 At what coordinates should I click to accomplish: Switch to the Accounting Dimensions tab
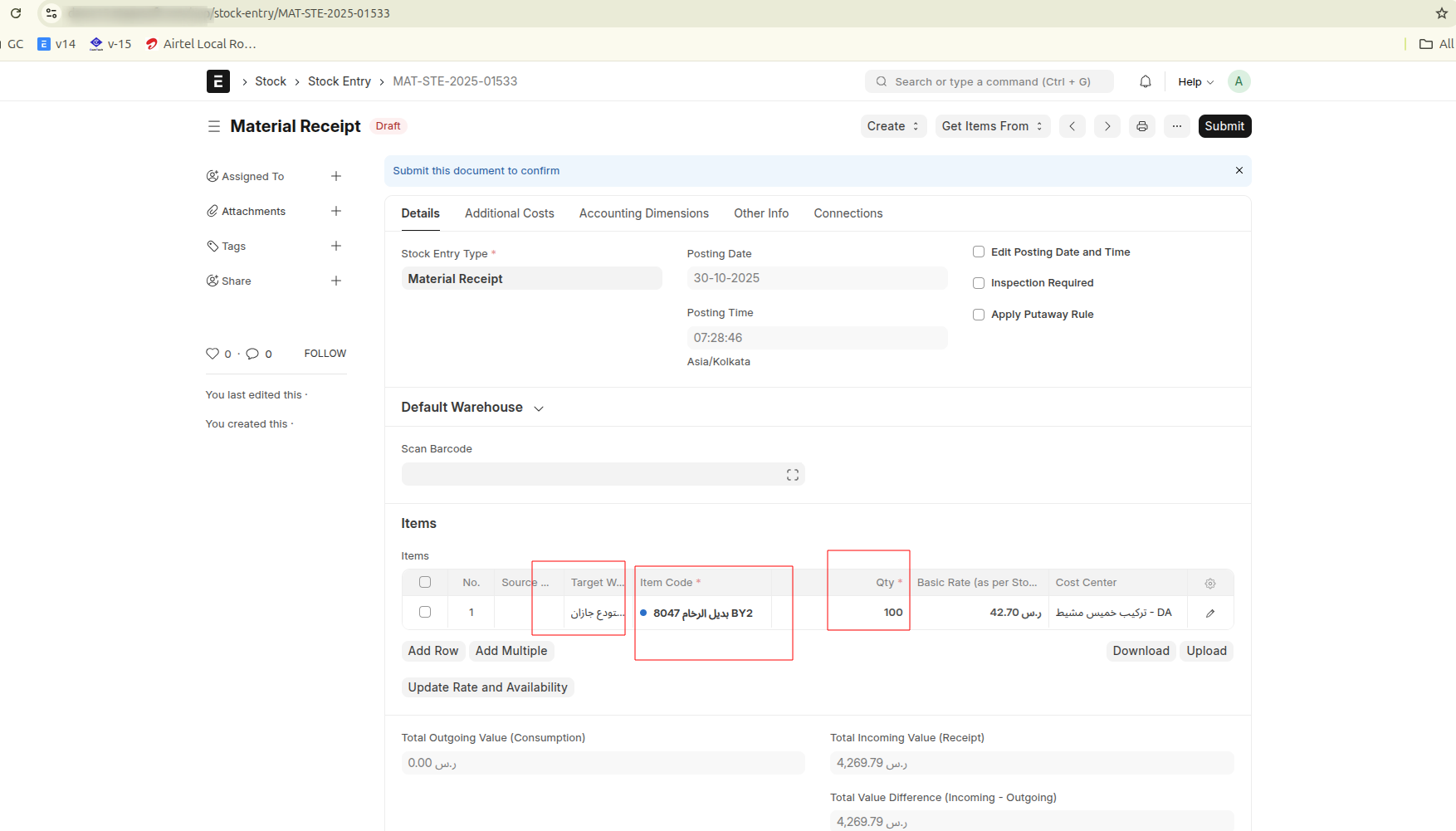[643, 213]
